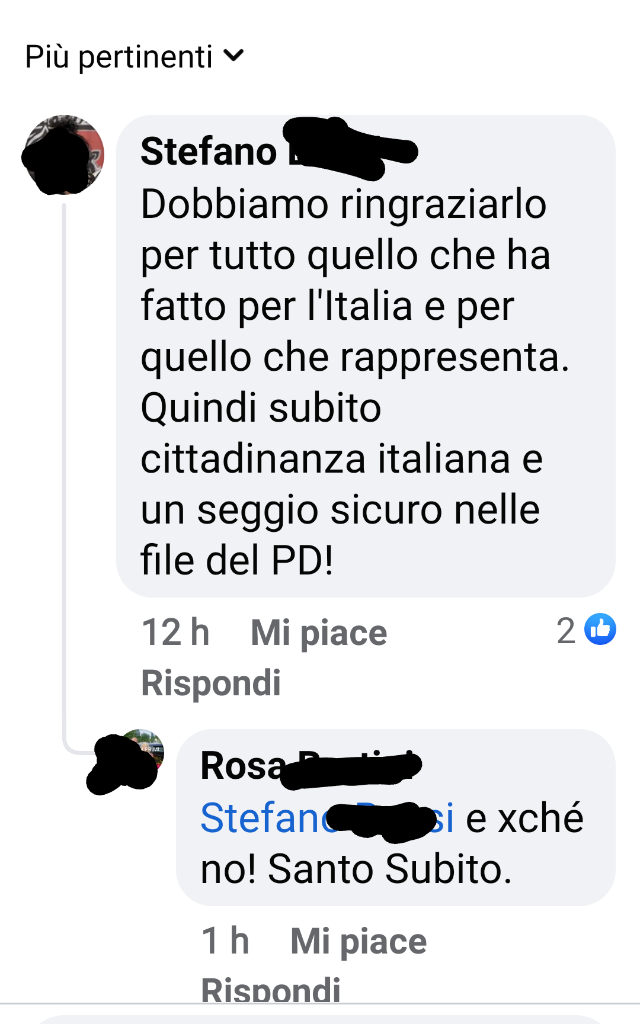Open Stefano's profile picture
640x1024 pixels.
click(x=63, y=155)
